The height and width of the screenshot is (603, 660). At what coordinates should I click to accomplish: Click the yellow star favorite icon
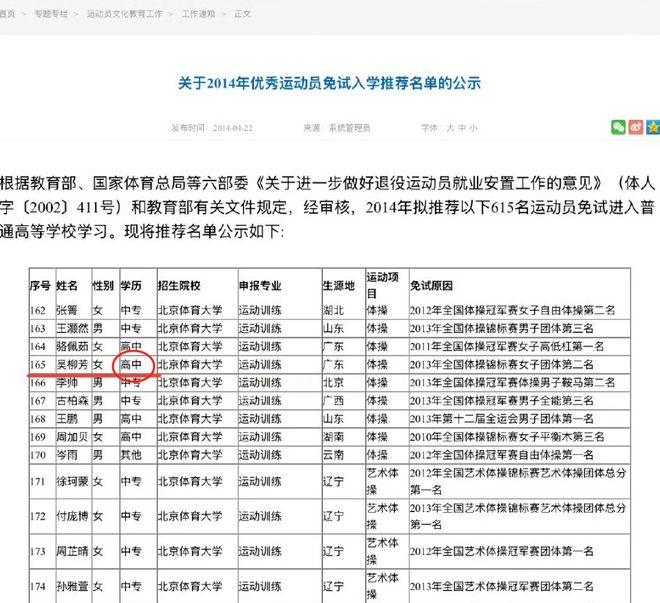(653, 128)
